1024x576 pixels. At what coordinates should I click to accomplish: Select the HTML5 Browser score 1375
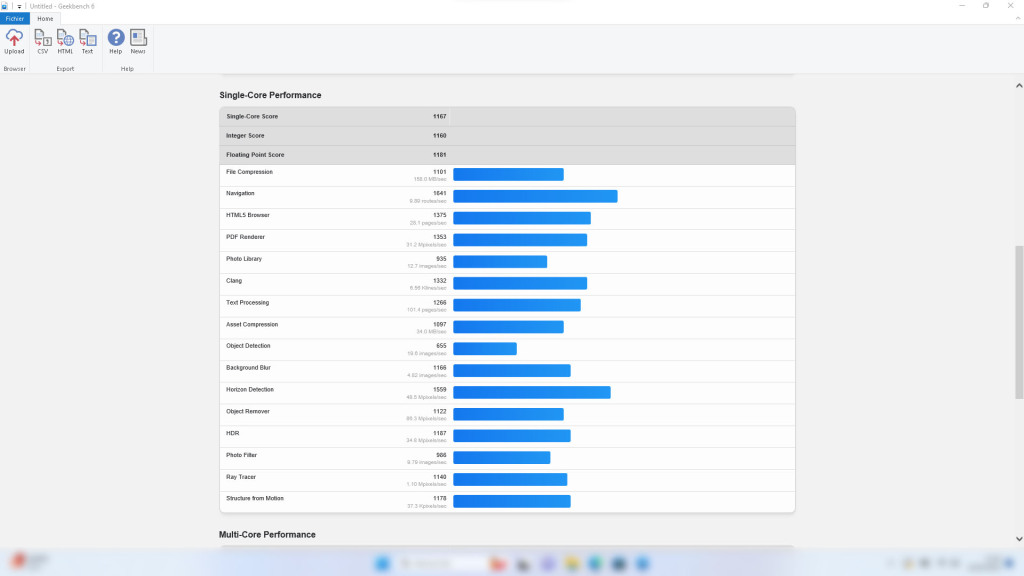[x=440, y=215]
